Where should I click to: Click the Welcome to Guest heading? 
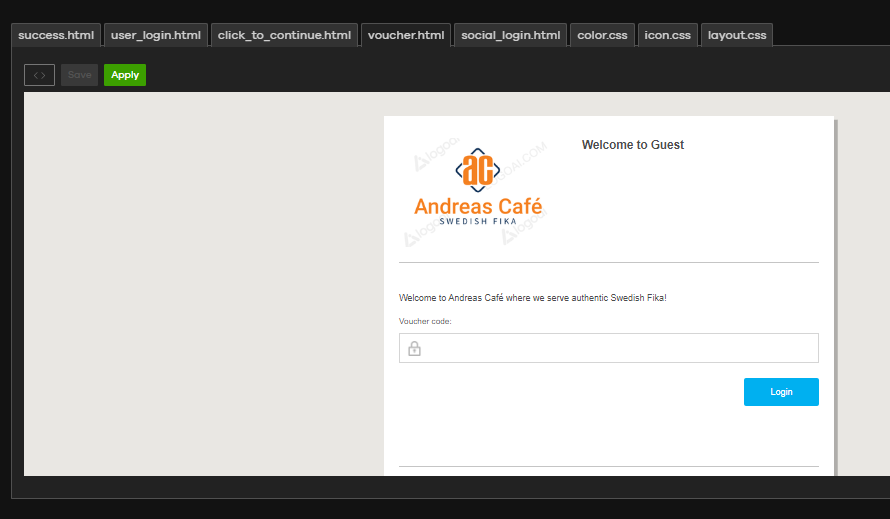pos(633,145)
